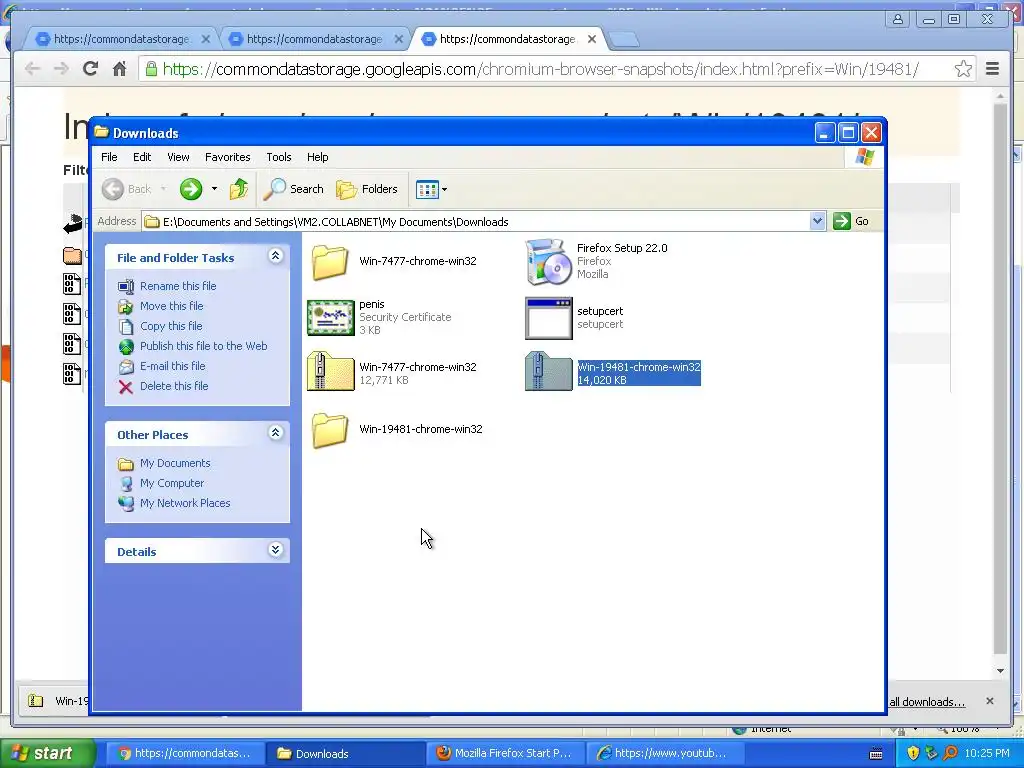Select the Win-19481-chrome-win32 zip archive icon
Viewport: 1024px width, 768px height.
pyautogui.click(x=549, y=372)
